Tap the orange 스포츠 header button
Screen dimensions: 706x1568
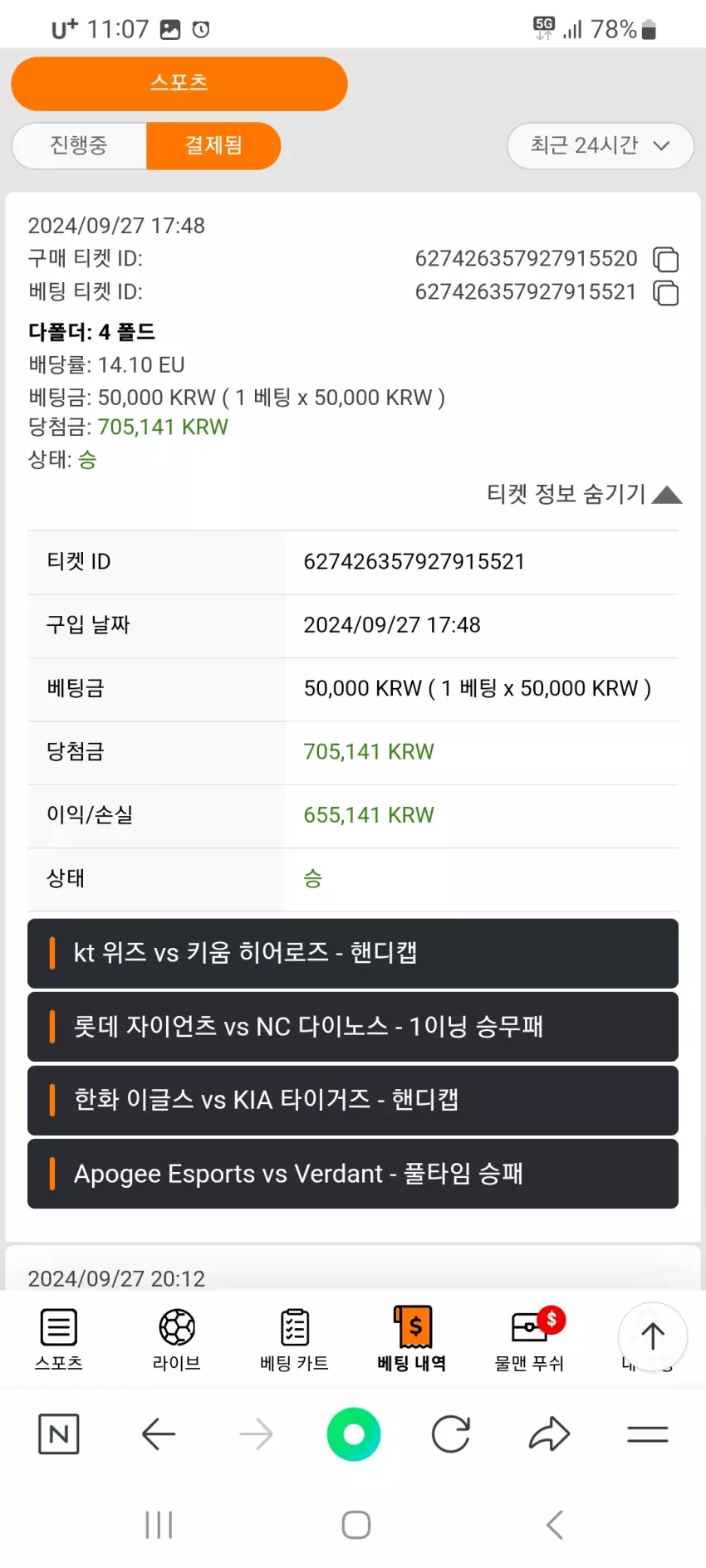(179, 83)
